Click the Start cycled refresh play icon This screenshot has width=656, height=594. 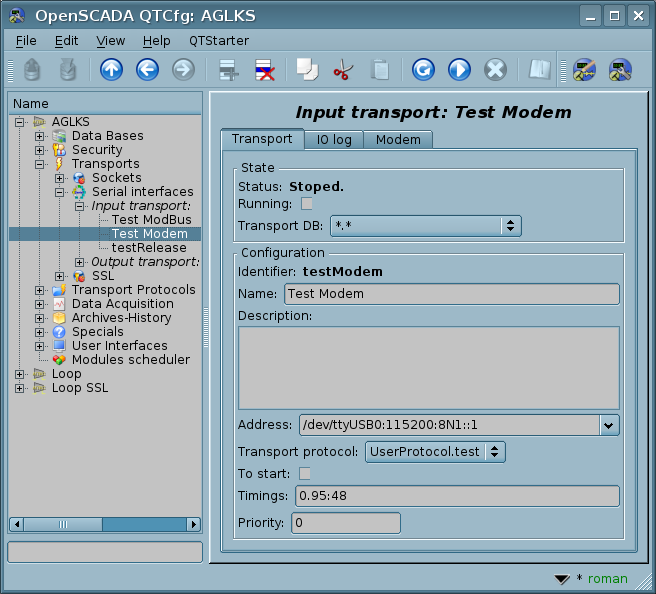(x=459, y=69)
